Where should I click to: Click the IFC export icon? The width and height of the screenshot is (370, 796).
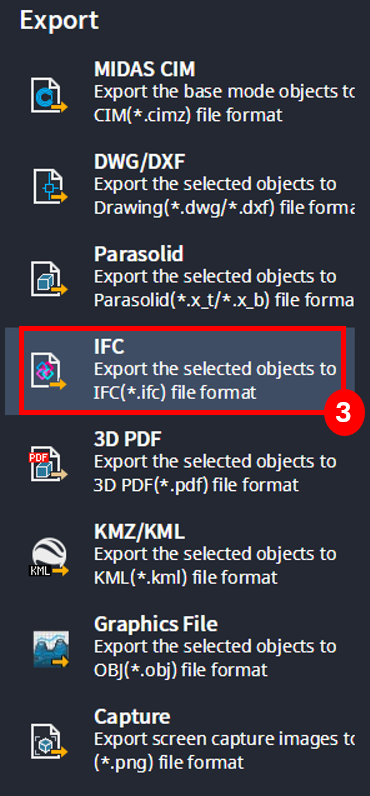[49, 371]
